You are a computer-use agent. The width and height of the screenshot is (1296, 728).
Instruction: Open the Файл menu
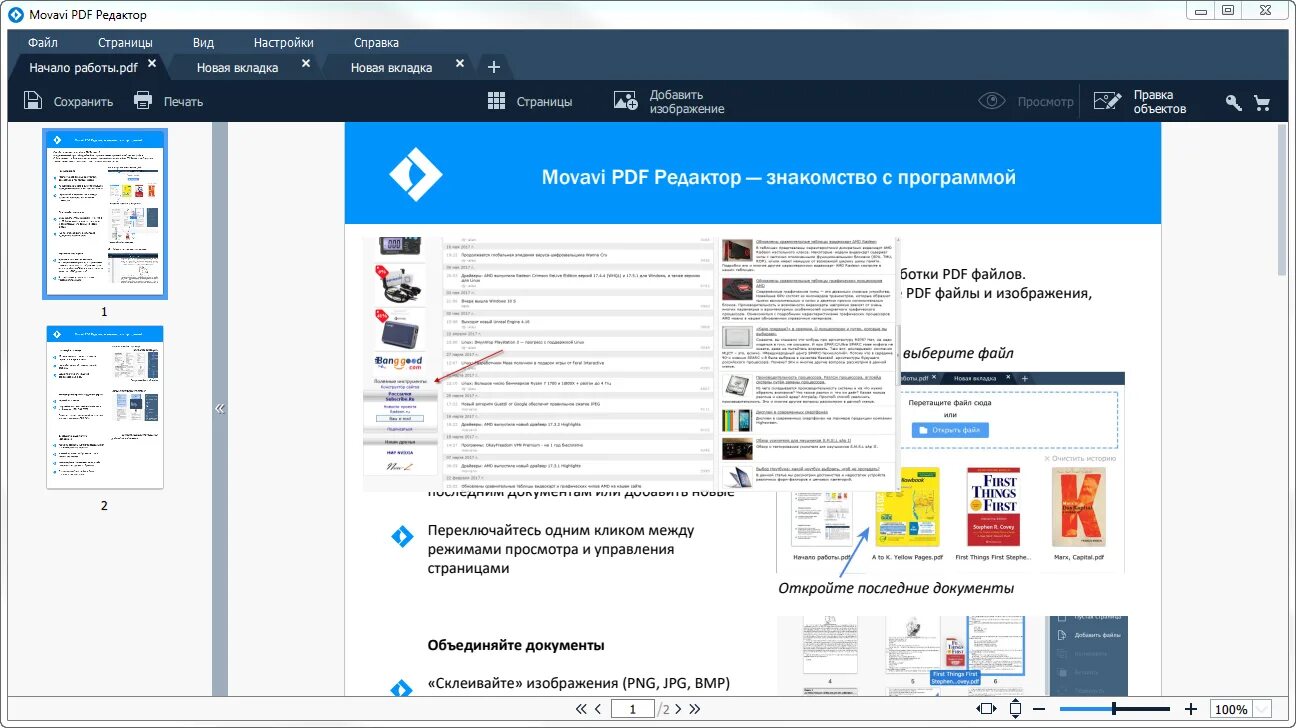coord(43,43)
